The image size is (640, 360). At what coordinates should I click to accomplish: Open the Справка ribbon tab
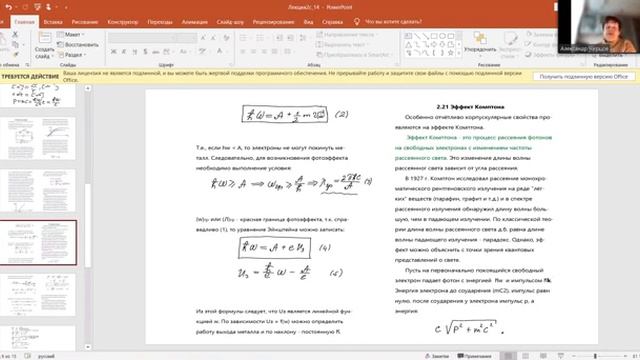[332, 22]
